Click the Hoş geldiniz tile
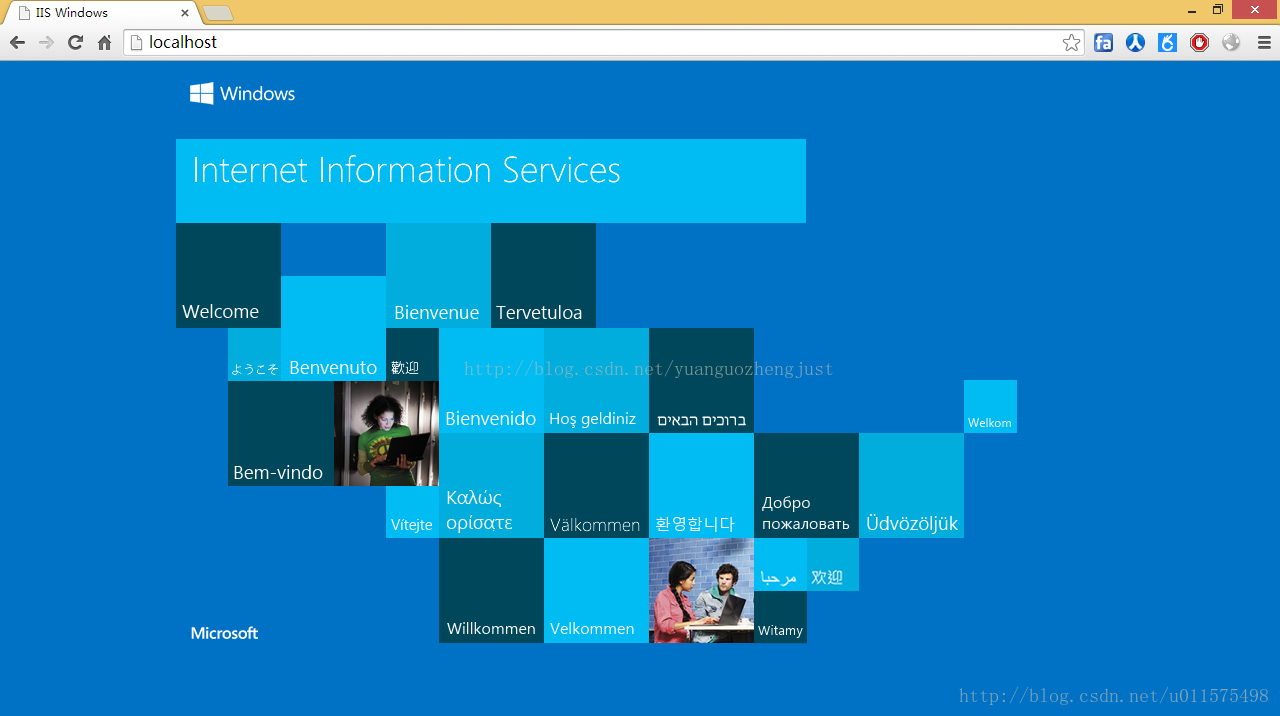 596,380
